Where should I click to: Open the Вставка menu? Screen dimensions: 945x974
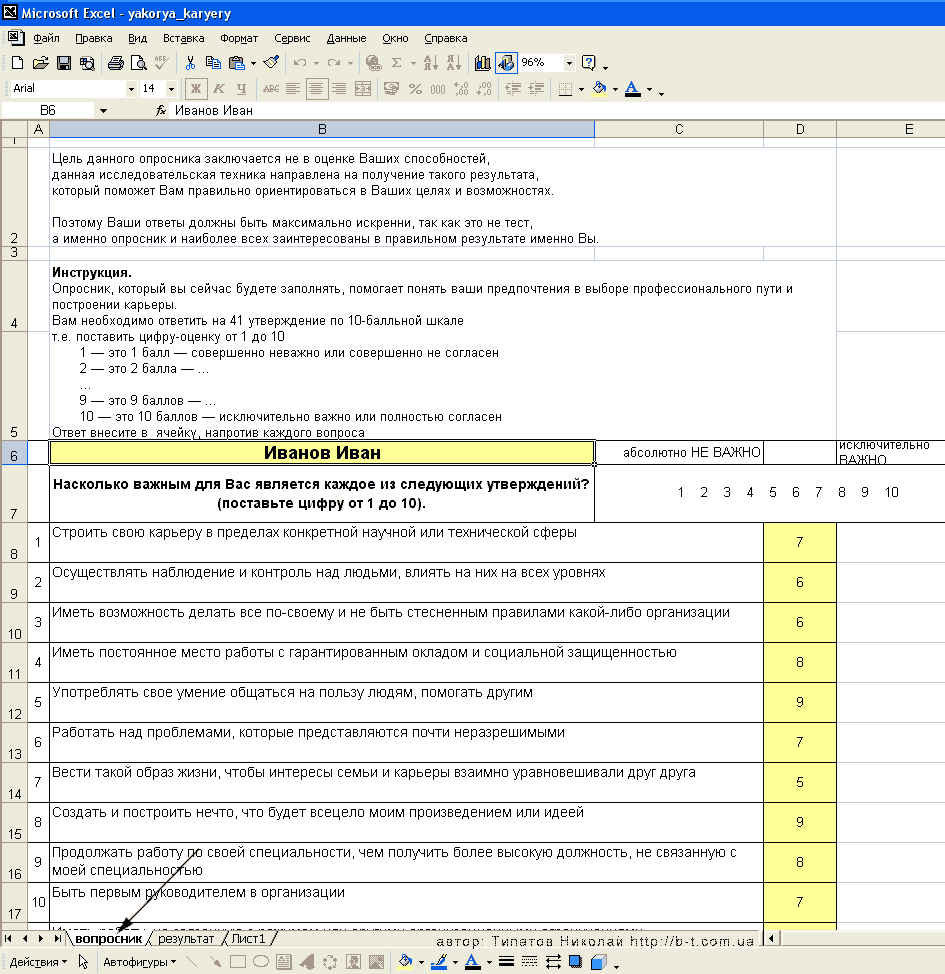(183, 39)
